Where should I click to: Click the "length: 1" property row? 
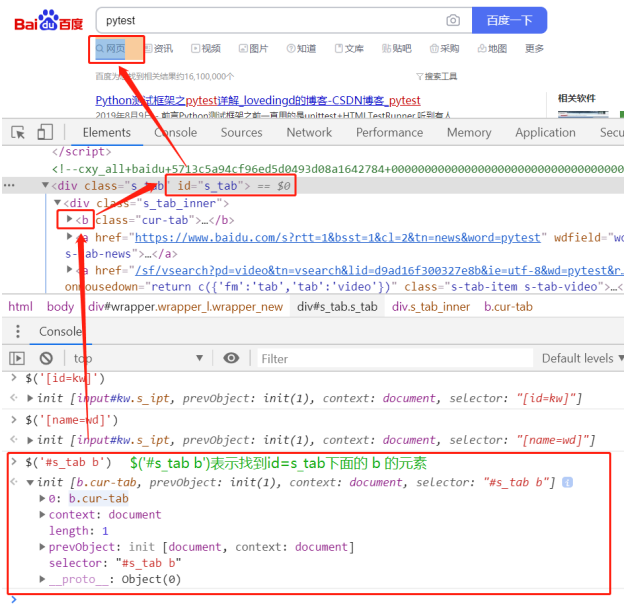coord(79,531)
